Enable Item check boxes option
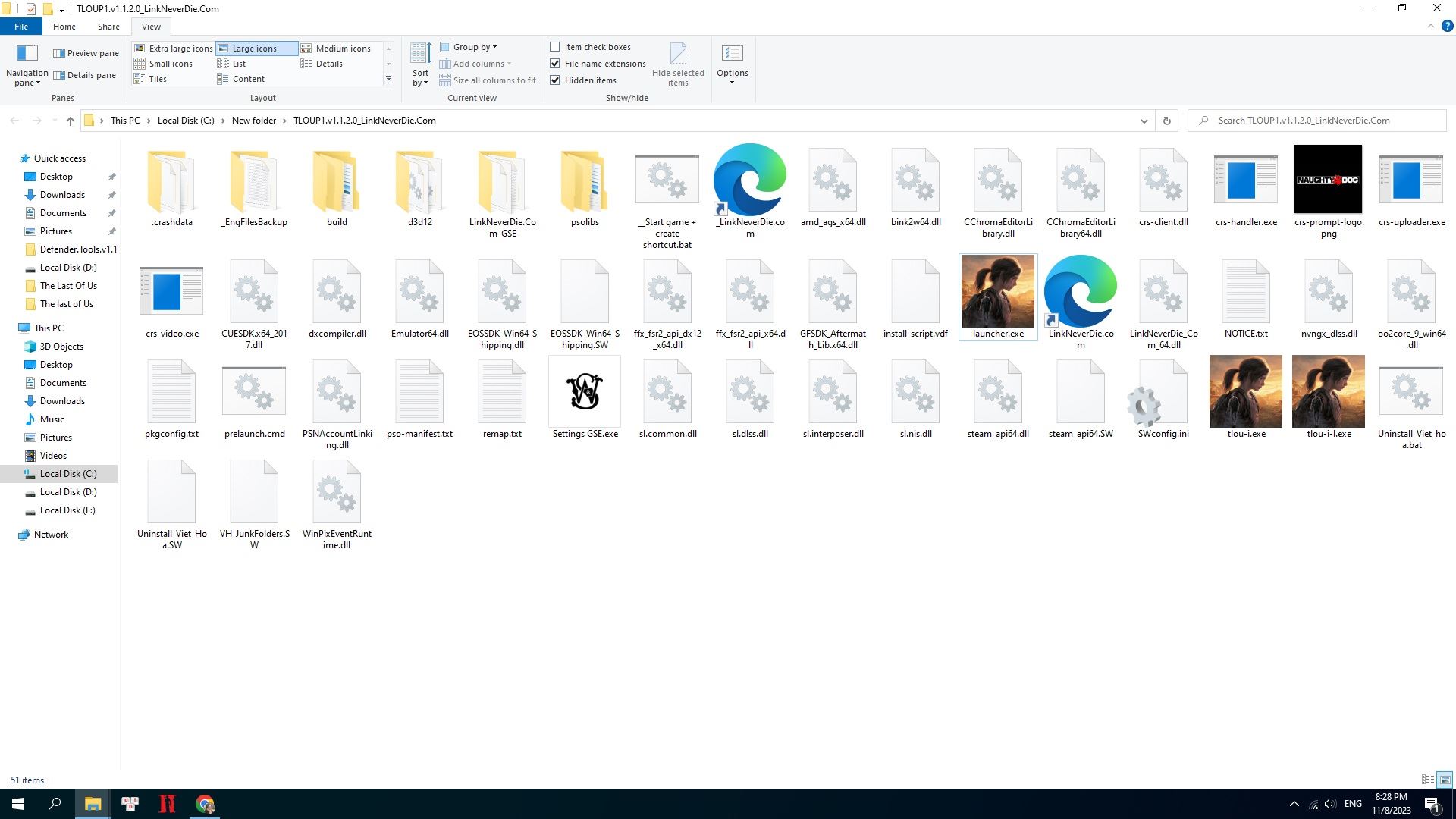The width and height of the screenshot is (1456, 819). tap(555, 47)
